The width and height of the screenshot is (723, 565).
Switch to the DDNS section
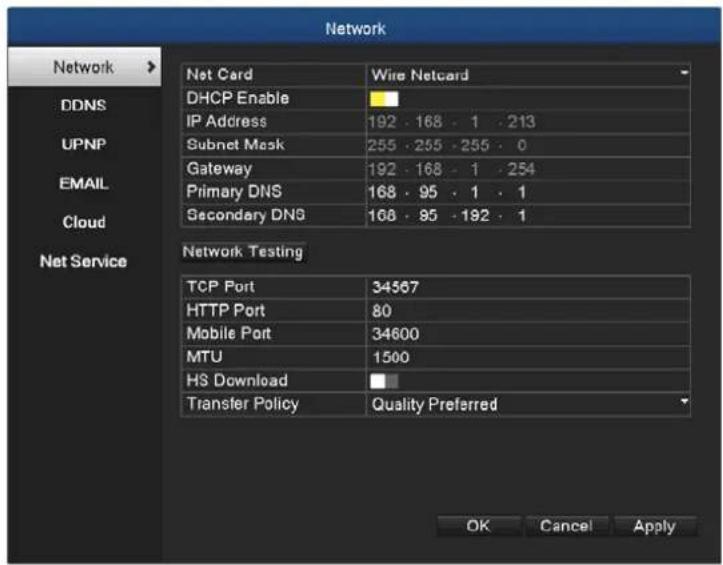83,105
